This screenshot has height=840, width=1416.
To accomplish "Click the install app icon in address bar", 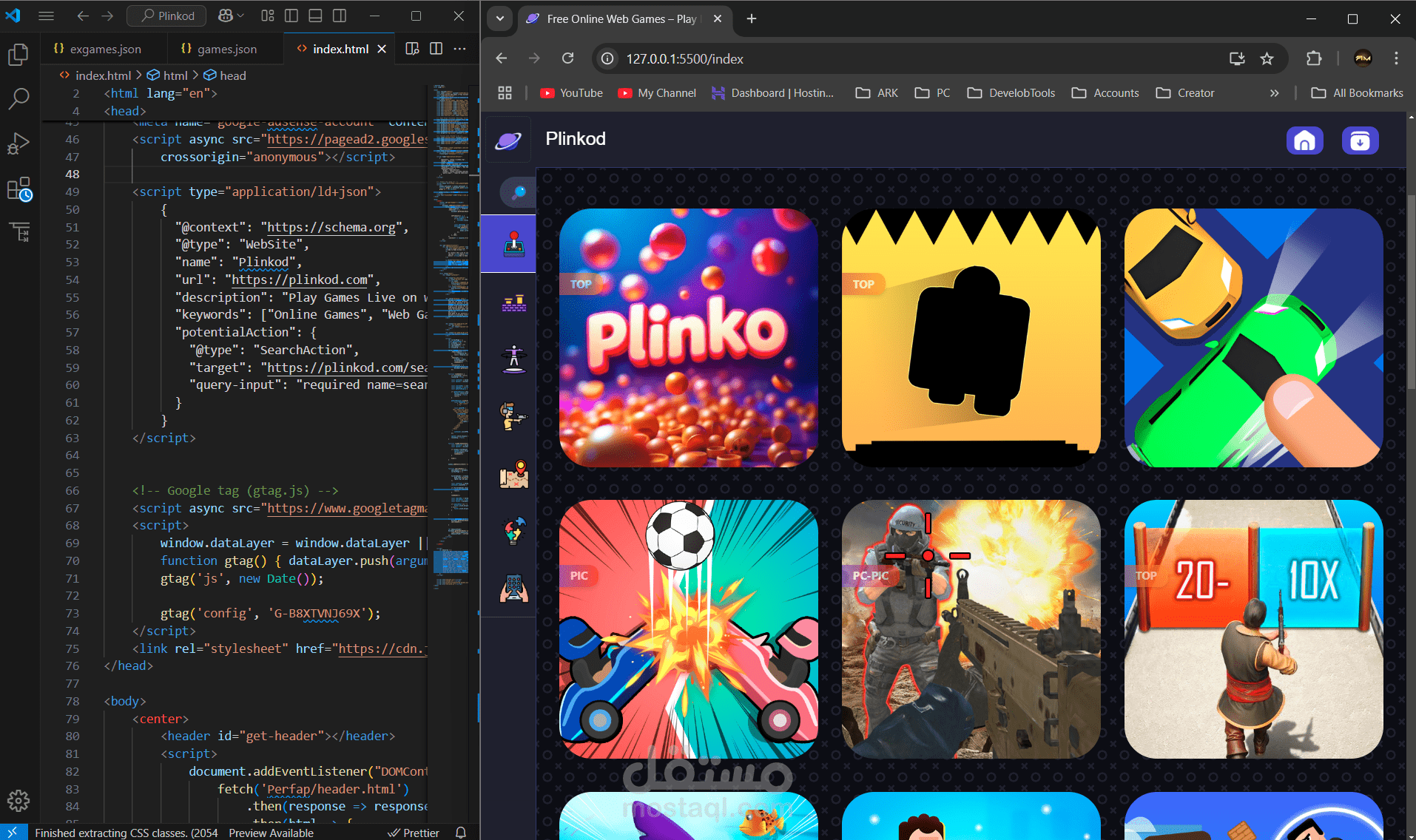I will pyautogui.click(x=1237, y=58).
